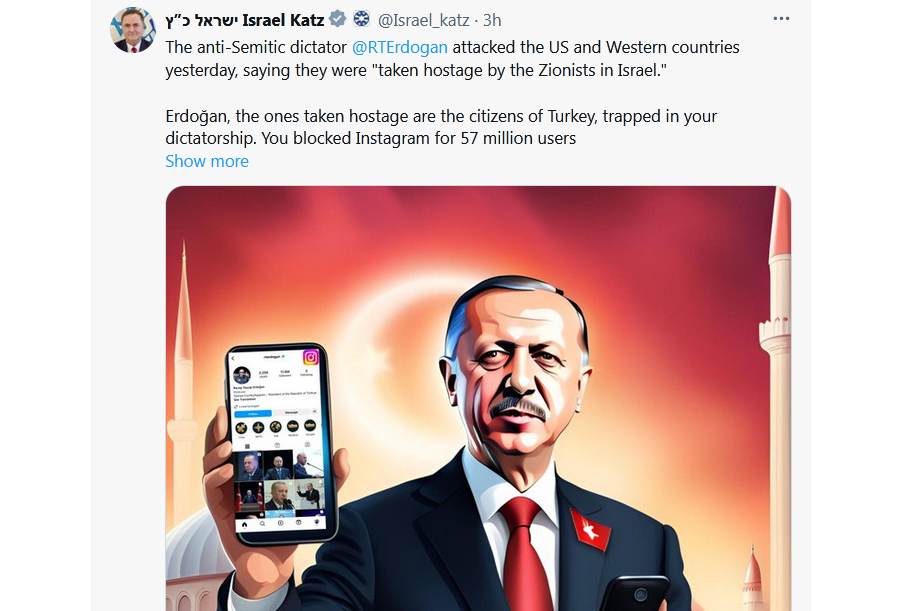Viewport: 900px width, 611px height.
Task: Click the blue affiliation emblem badge
Action: 361,19
